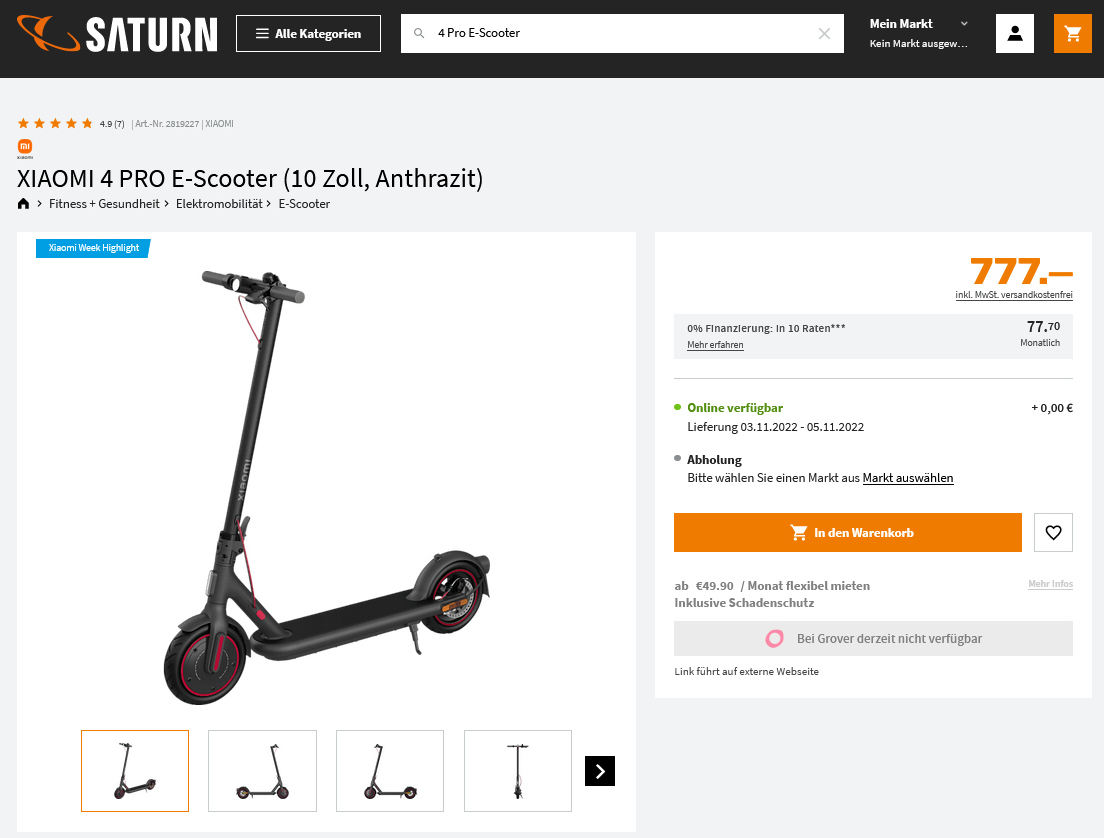
Task: Go to home via breadcrumb house icon
Action: [x=23, y=204]
